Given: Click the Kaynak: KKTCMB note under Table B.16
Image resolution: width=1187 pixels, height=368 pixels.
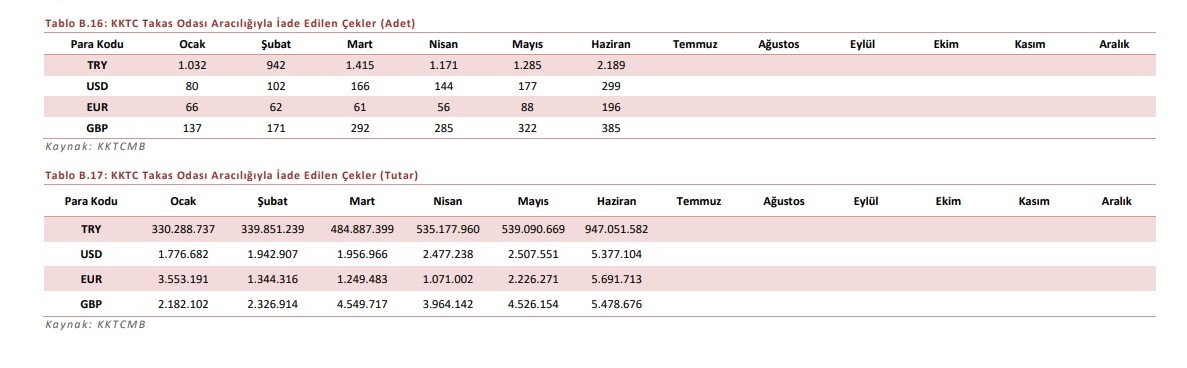Looking at the screenshot, I should point(95,147).
